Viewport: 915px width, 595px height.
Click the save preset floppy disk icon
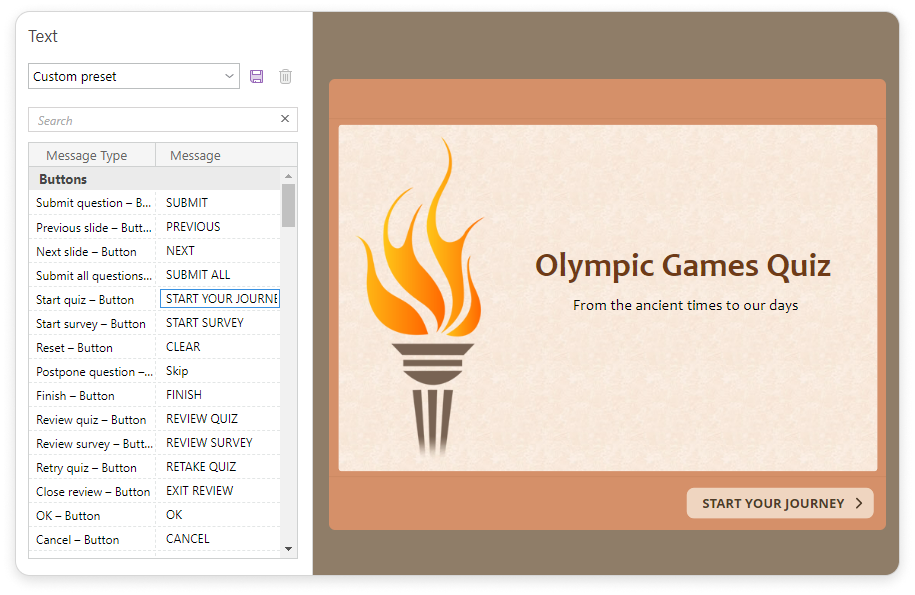tap(257, 77)
